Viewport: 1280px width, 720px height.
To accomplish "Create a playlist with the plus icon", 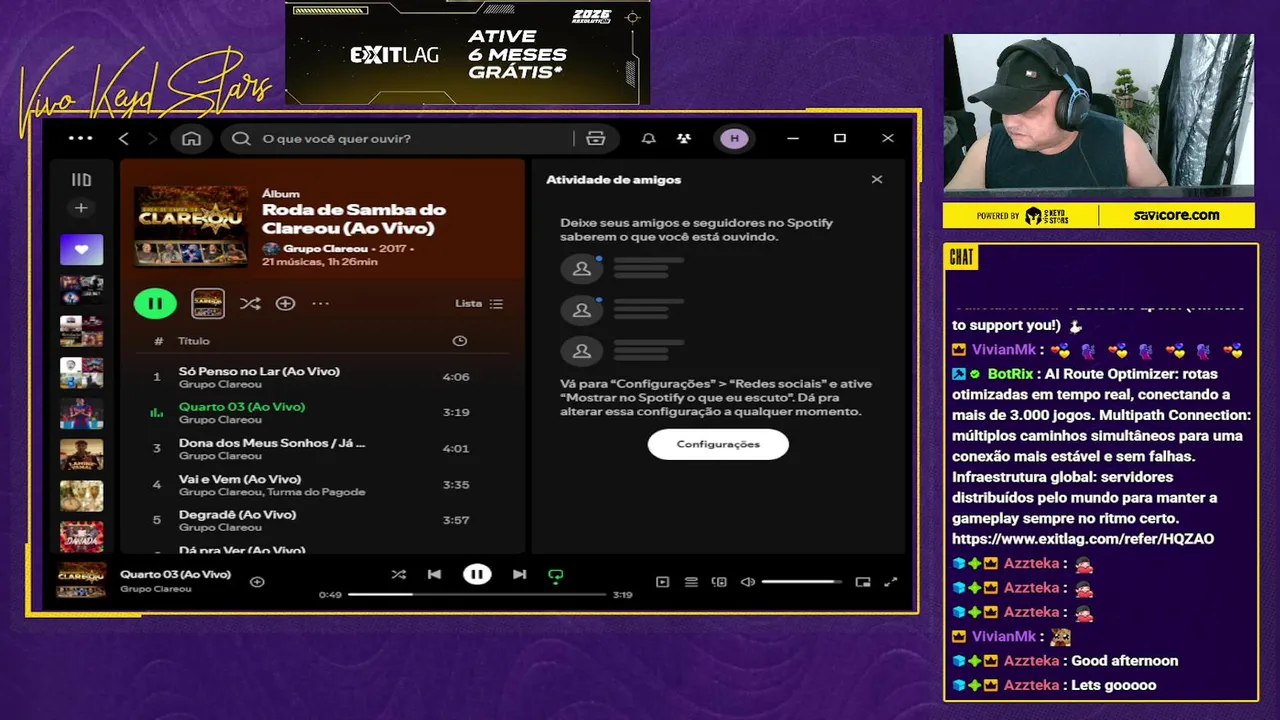I will pos(81,208).
